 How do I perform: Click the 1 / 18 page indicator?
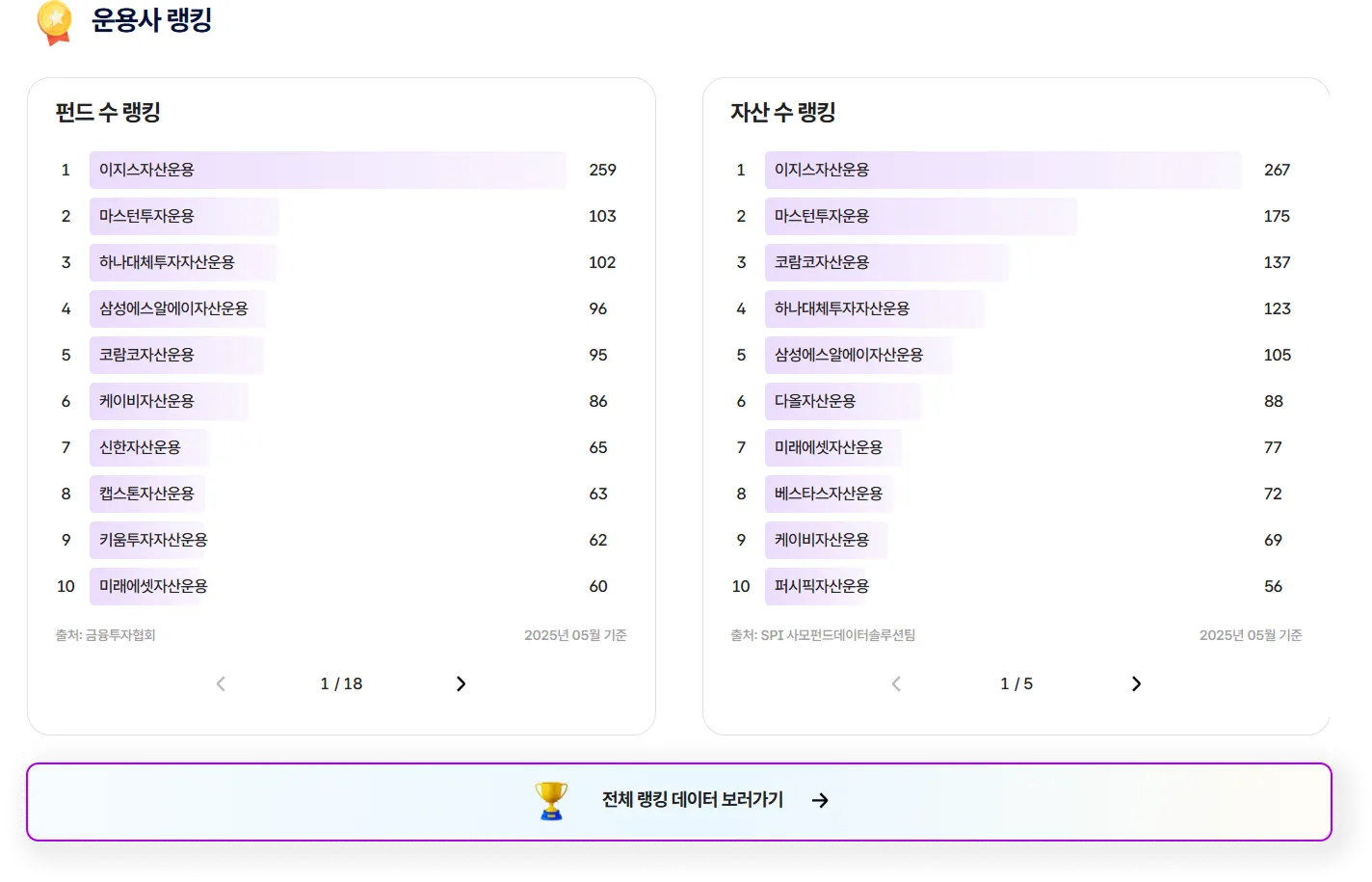pyautogui.click(x=341, y=683)
